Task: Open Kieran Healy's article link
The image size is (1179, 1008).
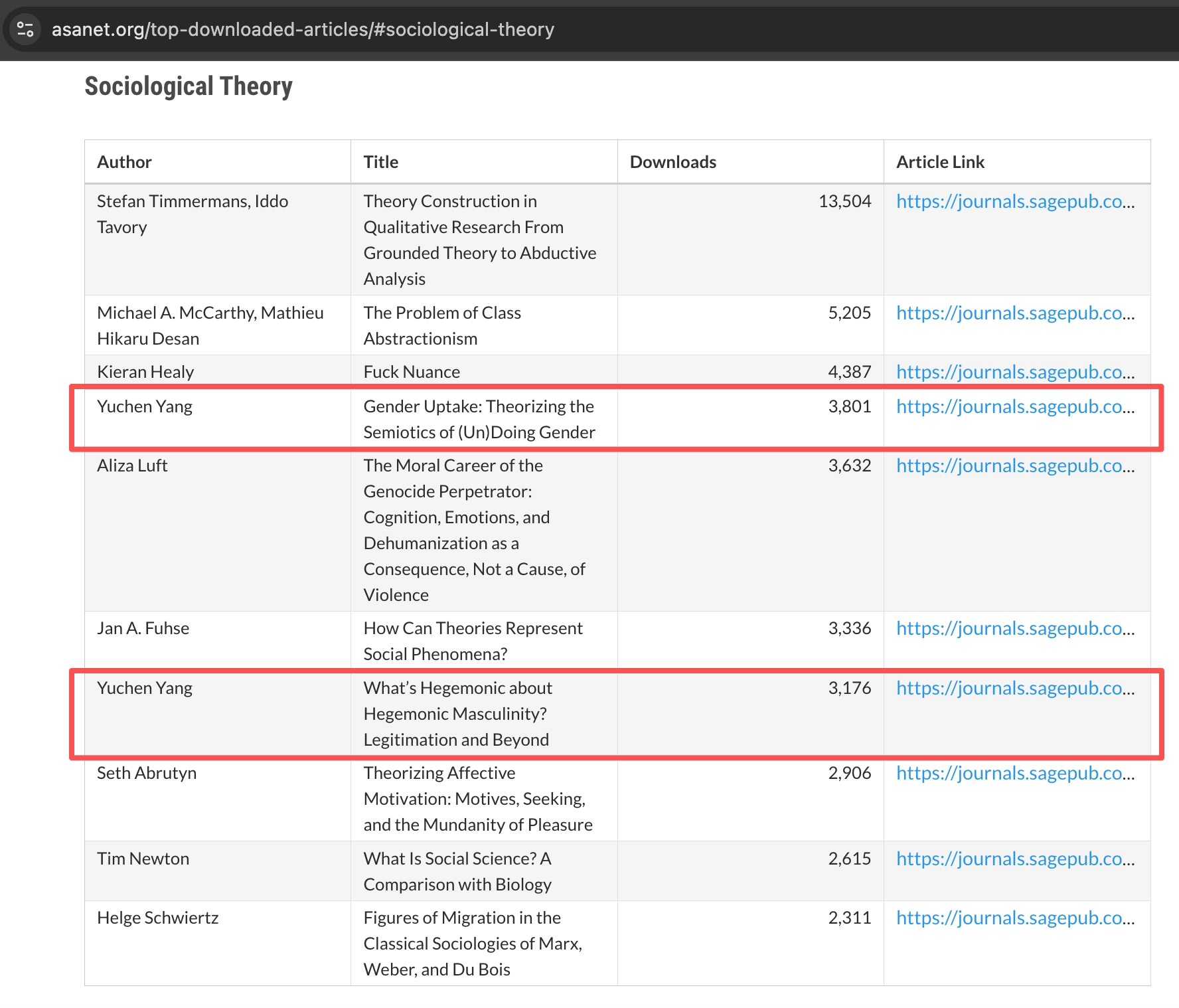Action: point(1015,372)
